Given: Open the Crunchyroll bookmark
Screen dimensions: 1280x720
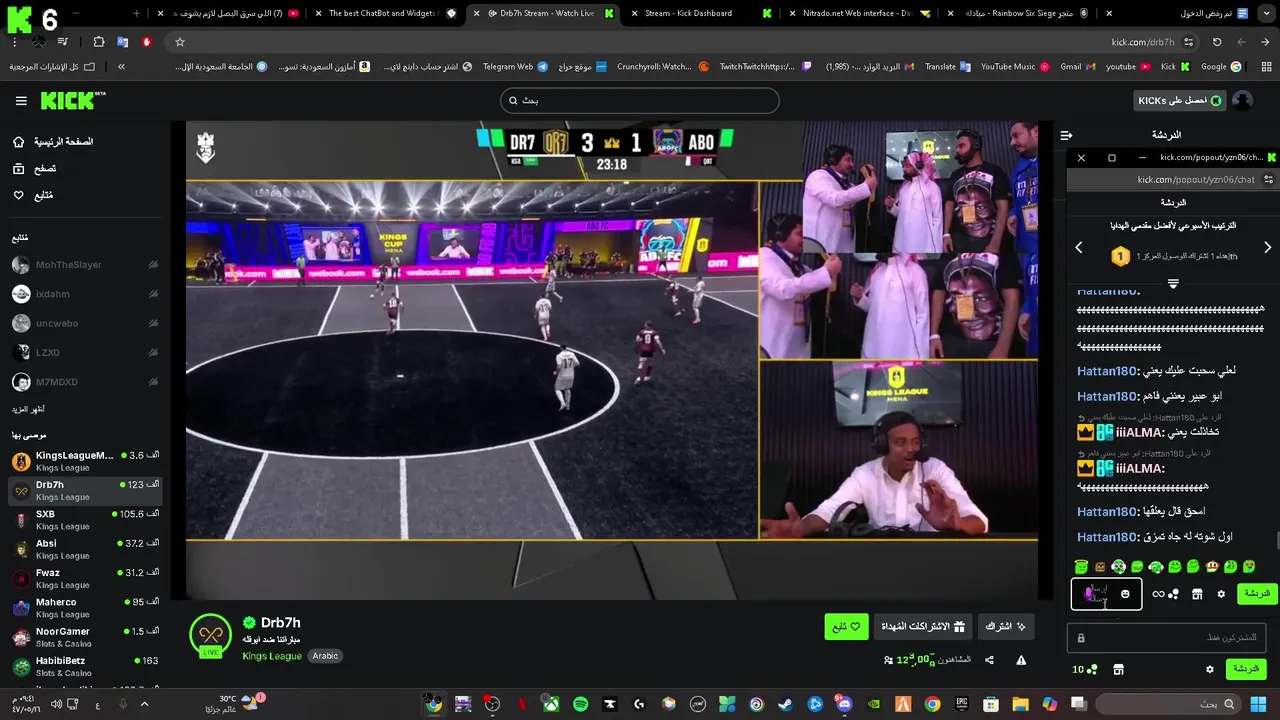Looking at the screenshot, I should pos(663,67).
